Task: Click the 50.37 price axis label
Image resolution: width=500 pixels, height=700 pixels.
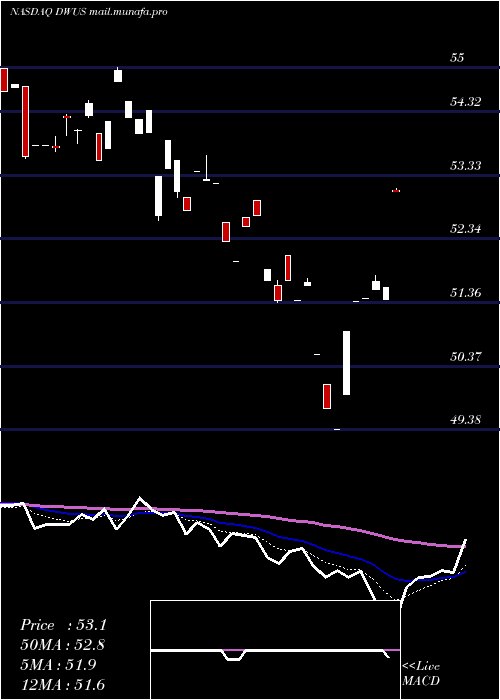Action: tap(465, 357)
